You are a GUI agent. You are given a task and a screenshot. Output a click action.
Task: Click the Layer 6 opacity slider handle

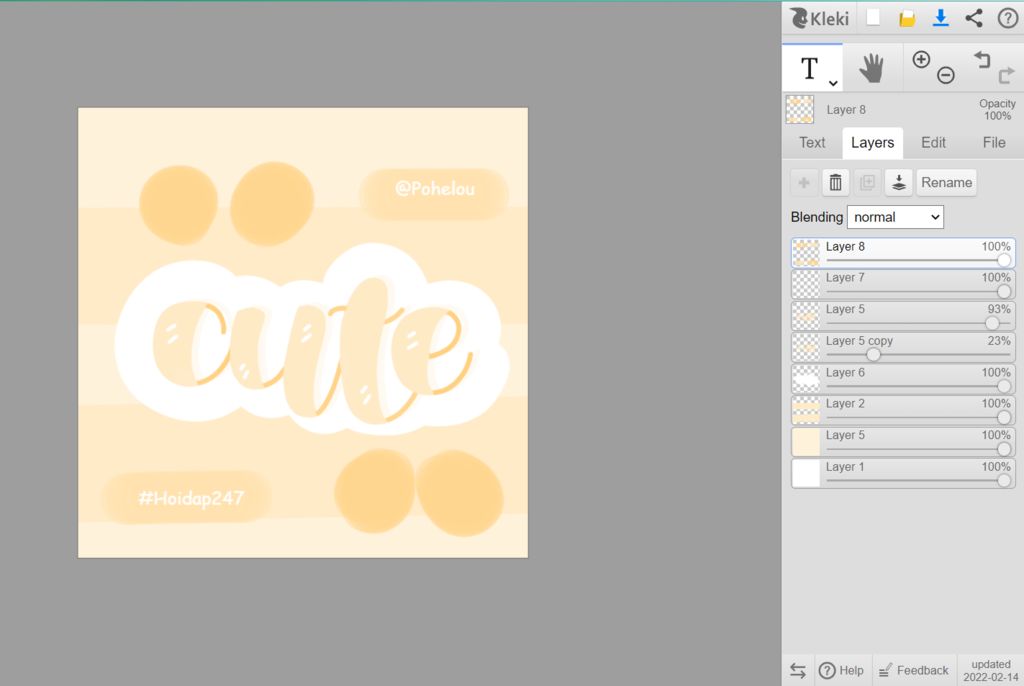point(1004,386)
